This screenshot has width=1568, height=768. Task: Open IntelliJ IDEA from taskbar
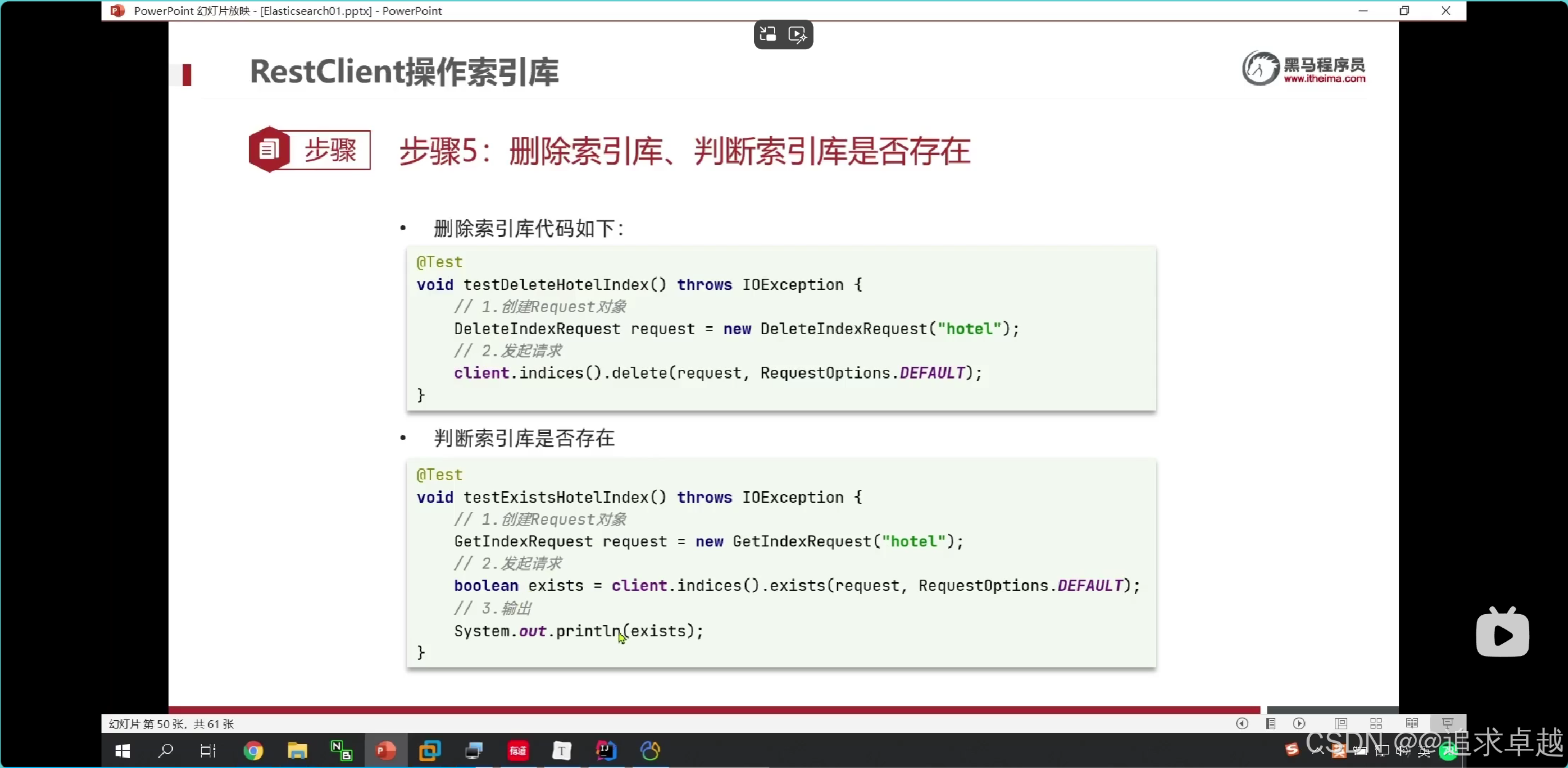(x=606, y=751)
